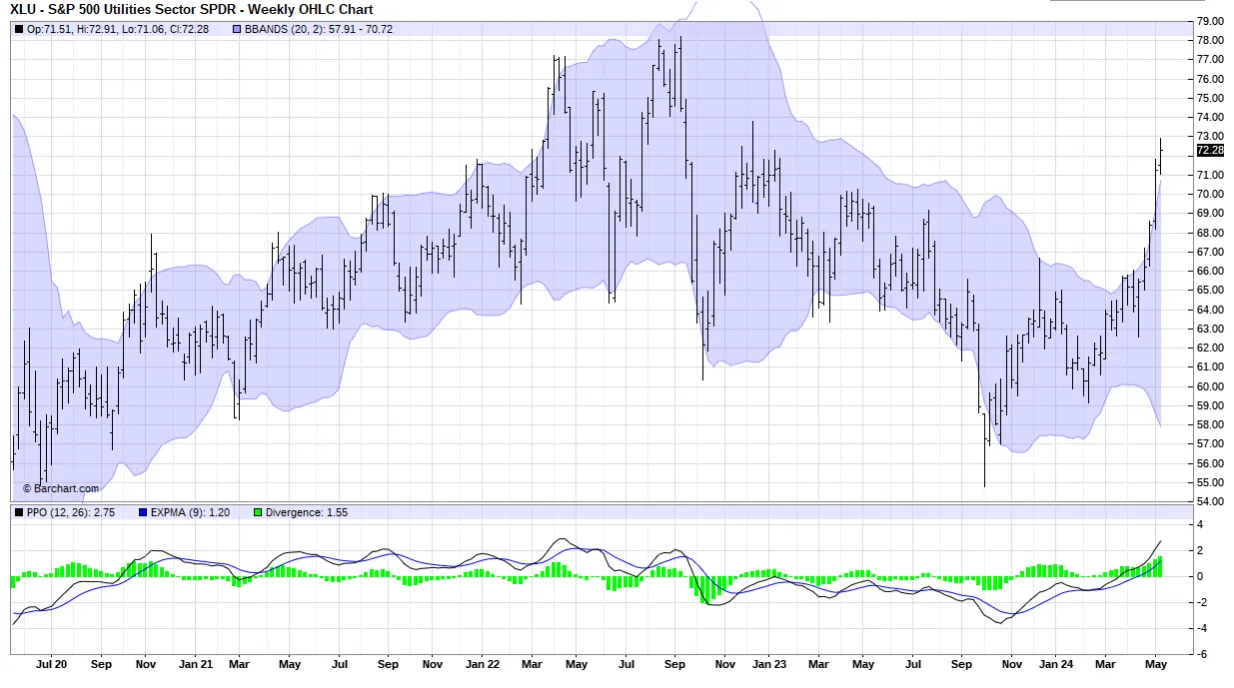Image resolution: width=1234 pixels, height=688 pixels.
Task: Click the 78.00 price axis label
Action: pyautogui.click(x=1210, y=40)
